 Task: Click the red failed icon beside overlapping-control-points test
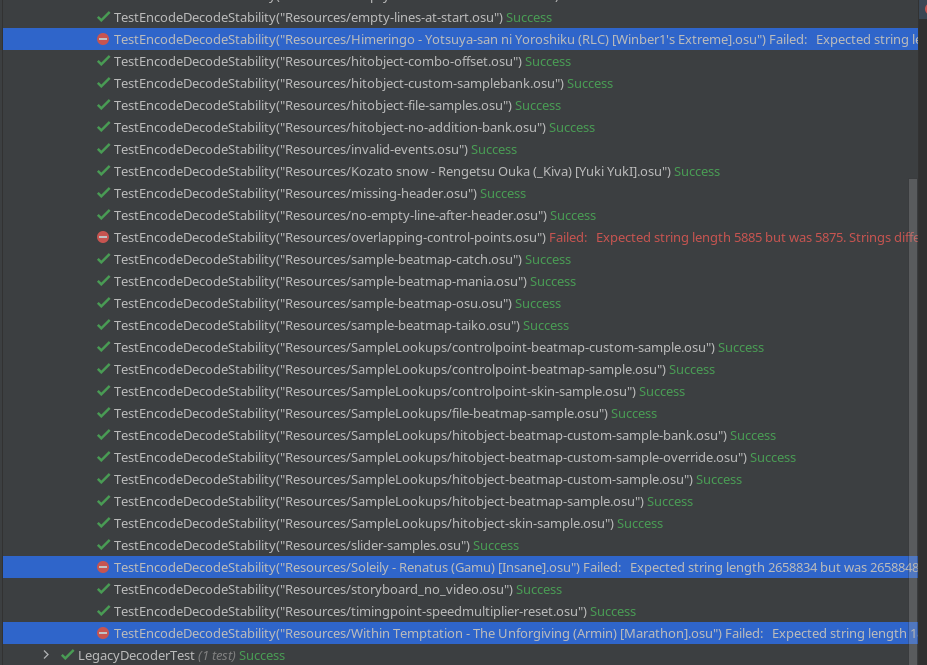(x=102, y=237)
